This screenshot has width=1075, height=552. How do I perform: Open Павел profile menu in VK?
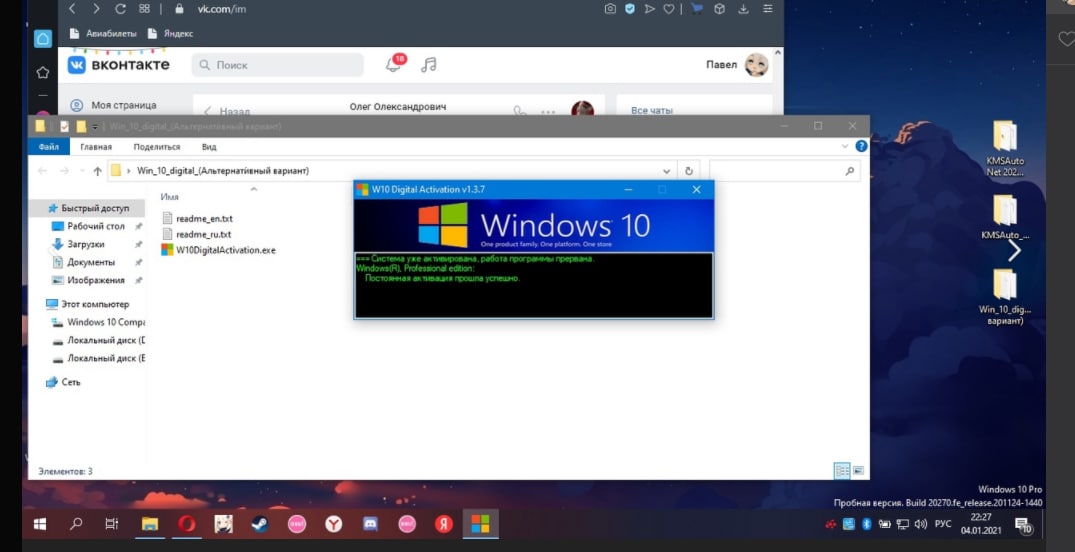point(737,64)
